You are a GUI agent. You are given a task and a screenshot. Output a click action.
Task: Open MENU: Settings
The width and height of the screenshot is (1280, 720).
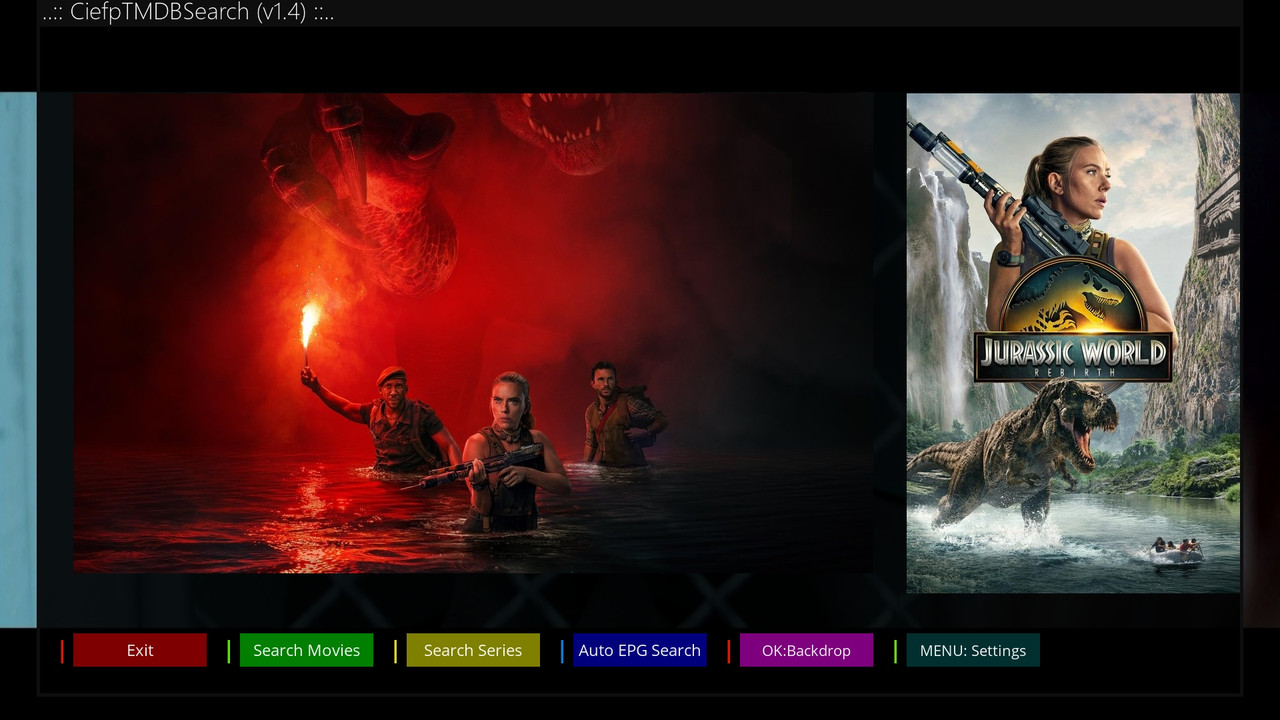point(973,650)
